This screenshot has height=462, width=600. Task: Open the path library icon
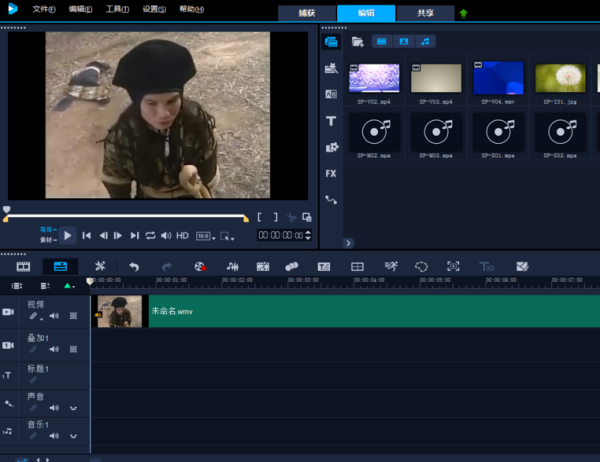[x=331, y=200]
